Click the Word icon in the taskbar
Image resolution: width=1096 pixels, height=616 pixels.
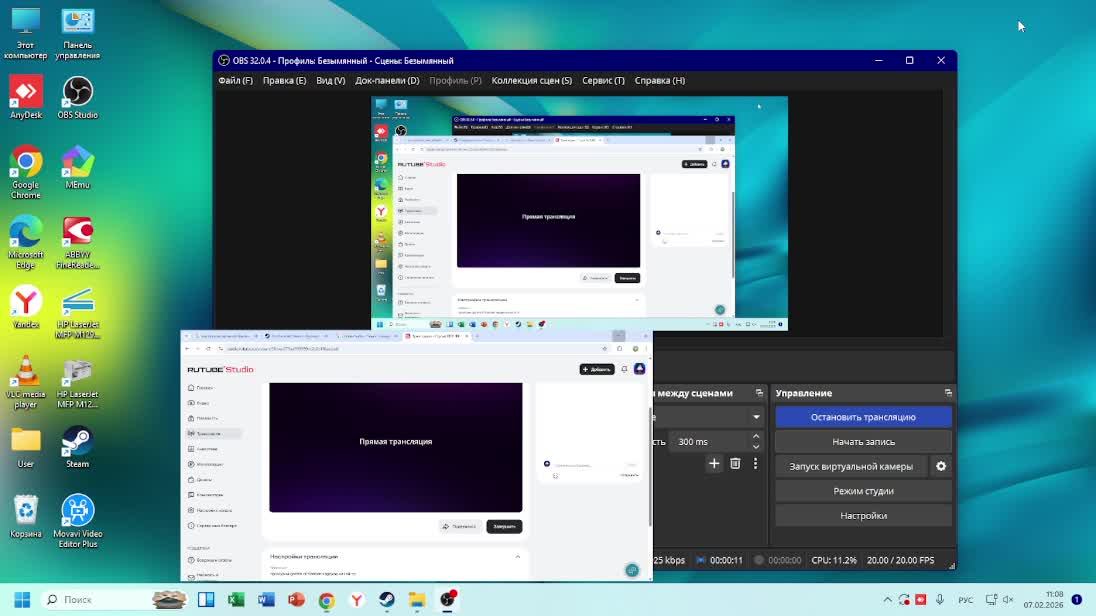pyautogui.click(x=266, y=599)
